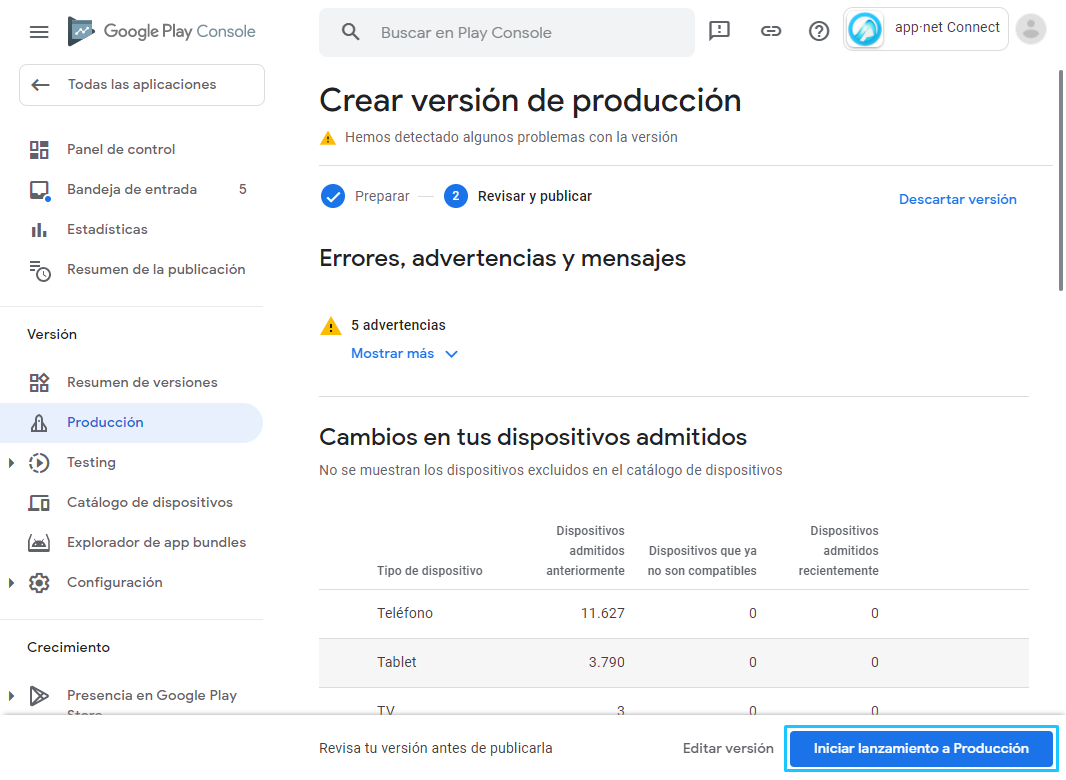This screenshot has width=1066, height=780.
Task: Click the inbox count badge 5
Action: [x=243, y=190]
